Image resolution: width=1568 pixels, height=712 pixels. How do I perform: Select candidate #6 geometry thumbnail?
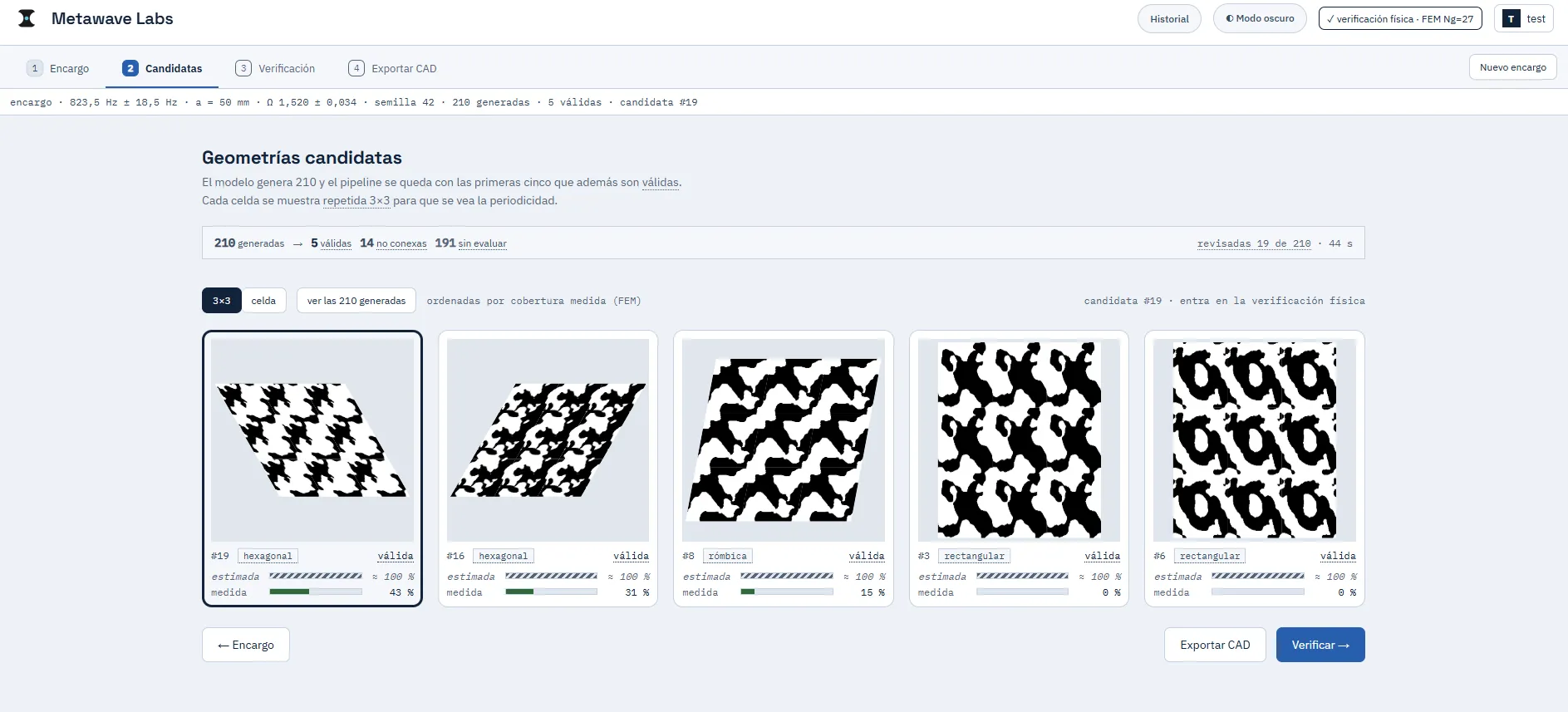[1255, 440]
